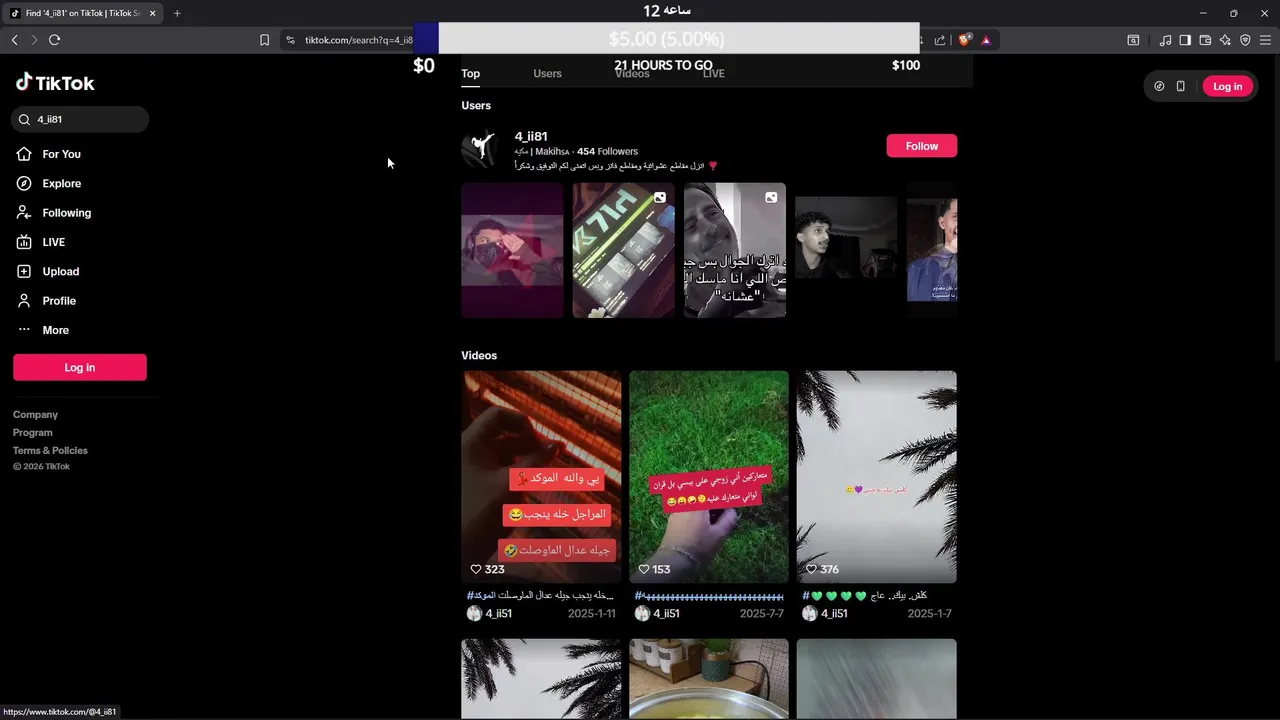Open Brave Shields lion icon
Image resolution: width=1280 pixels, height=720 pixels.
(x=965, y=40)
